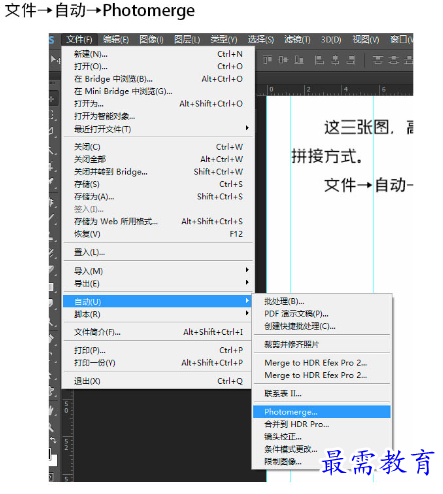The image size is (443, 494).
Task: Select 存储为 Web 所用格式...
Action: [x=157, y=221]
